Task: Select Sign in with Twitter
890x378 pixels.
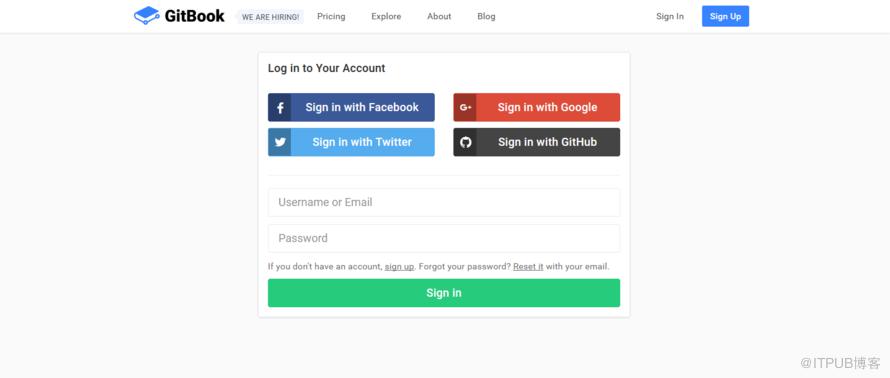Action: 351,142
